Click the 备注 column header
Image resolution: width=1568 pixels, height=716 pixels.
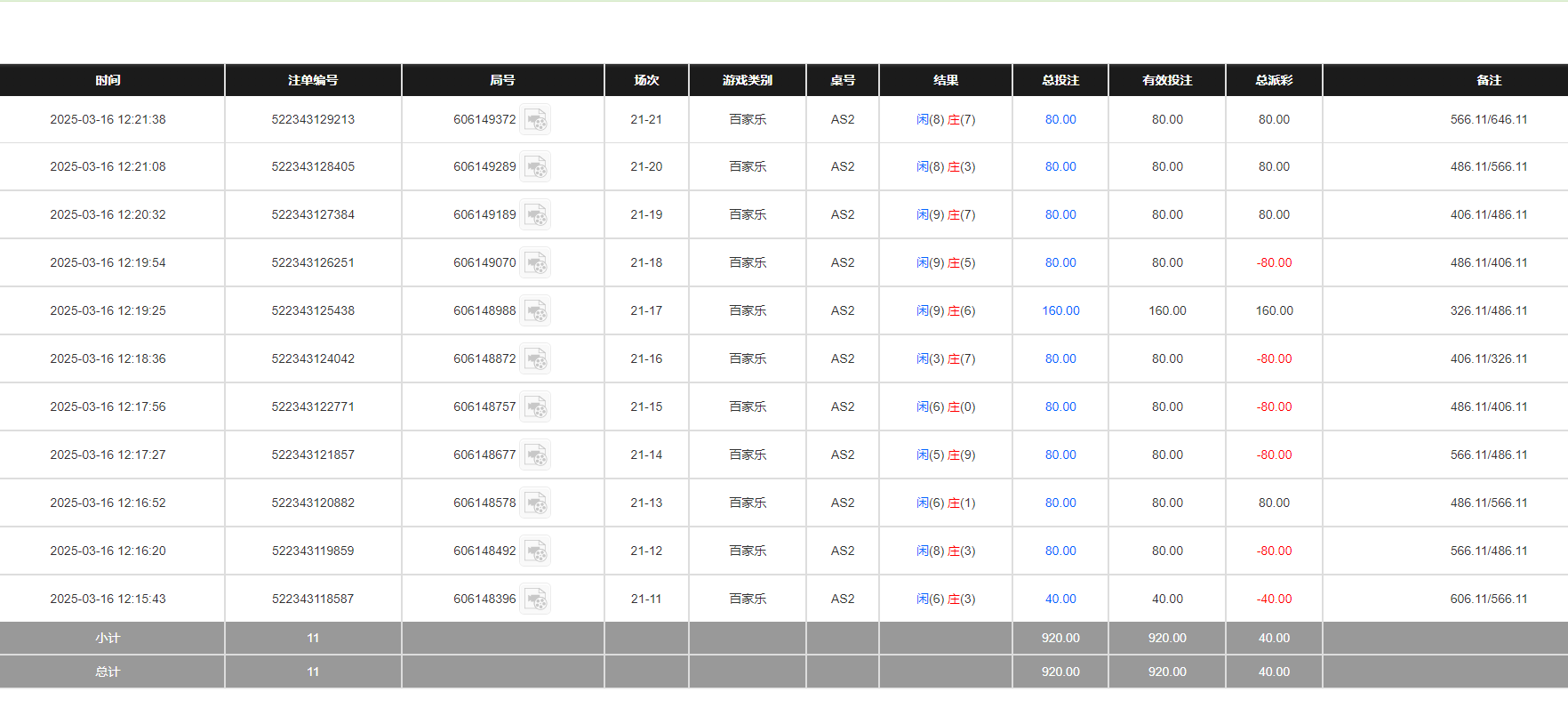1489,80
